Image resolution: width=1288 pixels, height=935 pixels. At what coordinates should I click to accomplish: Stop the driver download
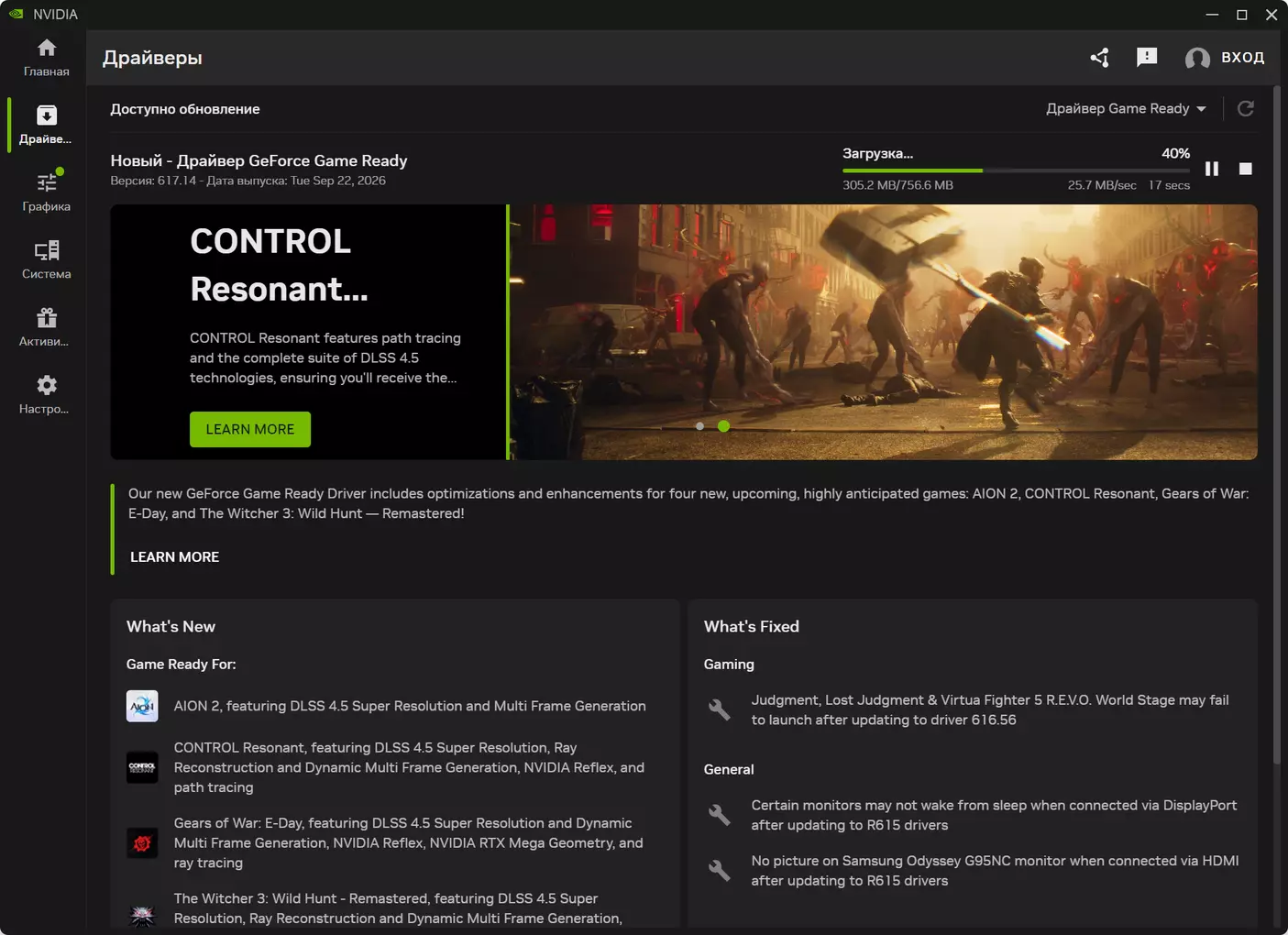1245,169
